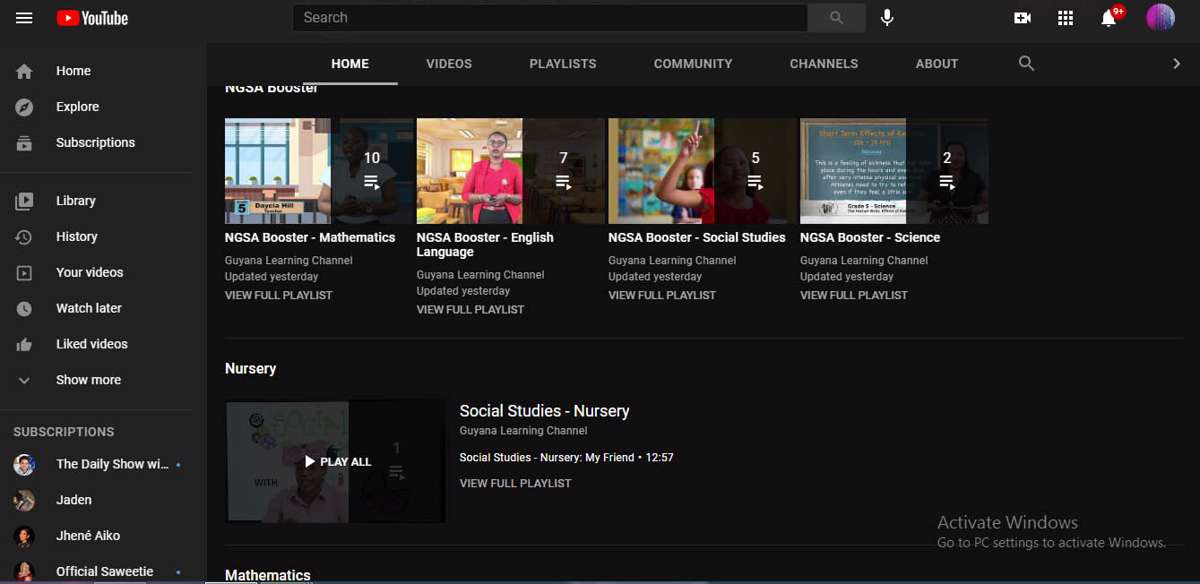Open The Daily Show channel avatar
Screen dimensions: 1200x584
[x=24, y=464]
